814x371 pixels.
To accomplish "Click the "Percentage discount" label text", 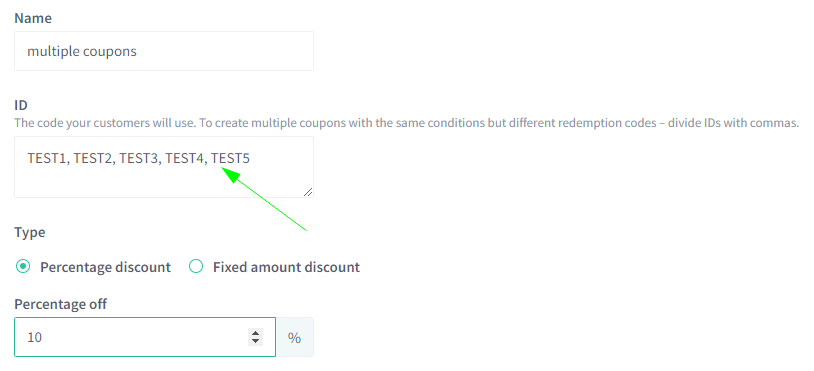I will click(105, 267).
